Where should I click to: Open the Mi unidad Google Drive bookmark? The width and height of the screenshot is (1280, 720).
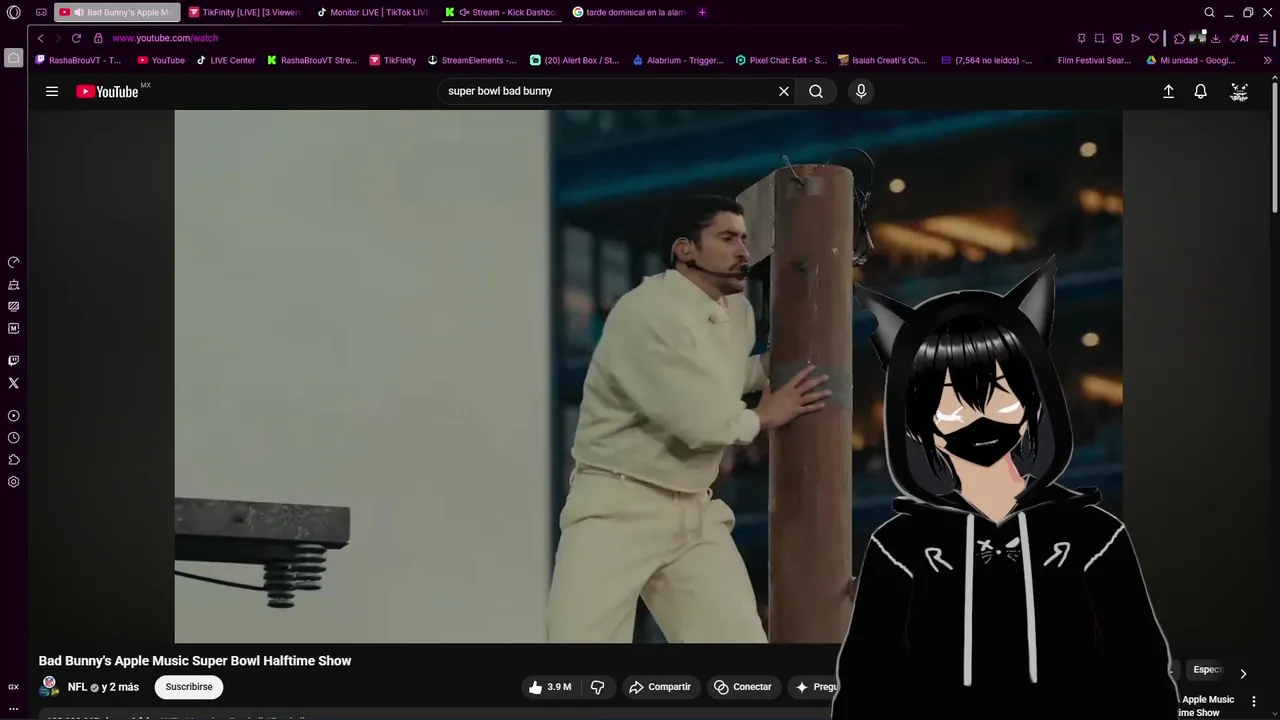pyautogui.click(x=1191, y=60)
